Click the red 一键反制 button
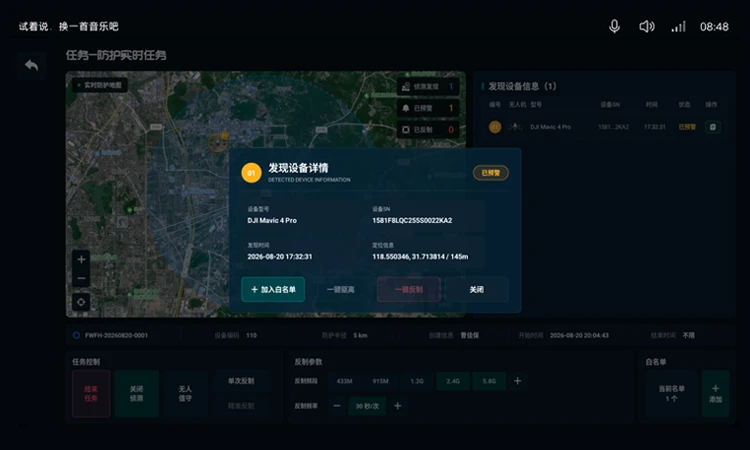750x450 pixels. (408, 289)
